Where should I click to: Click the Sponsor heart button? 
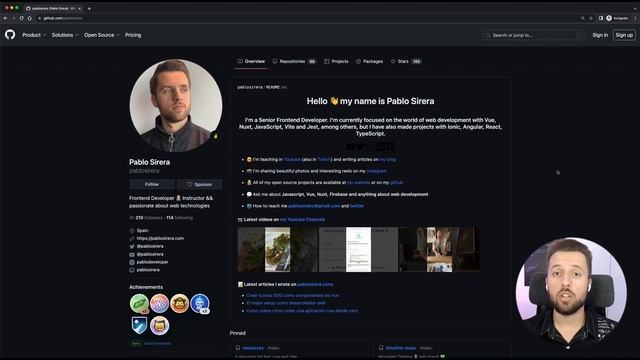click(x=200, y=184)
